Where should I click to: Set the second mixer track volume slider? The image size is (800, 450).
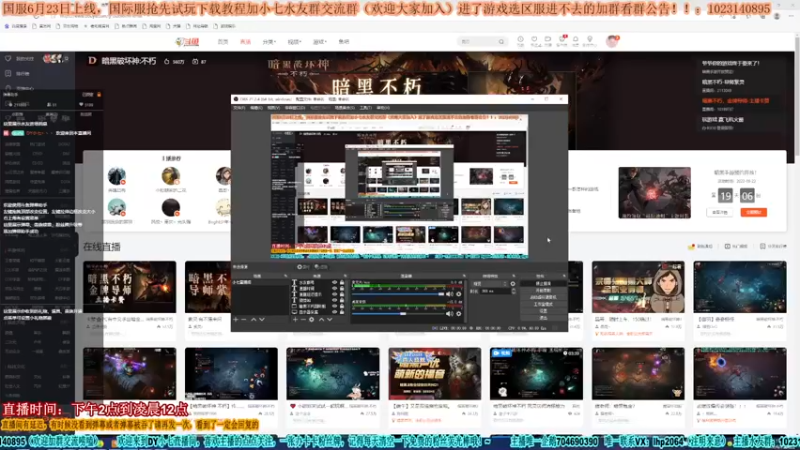398,314
